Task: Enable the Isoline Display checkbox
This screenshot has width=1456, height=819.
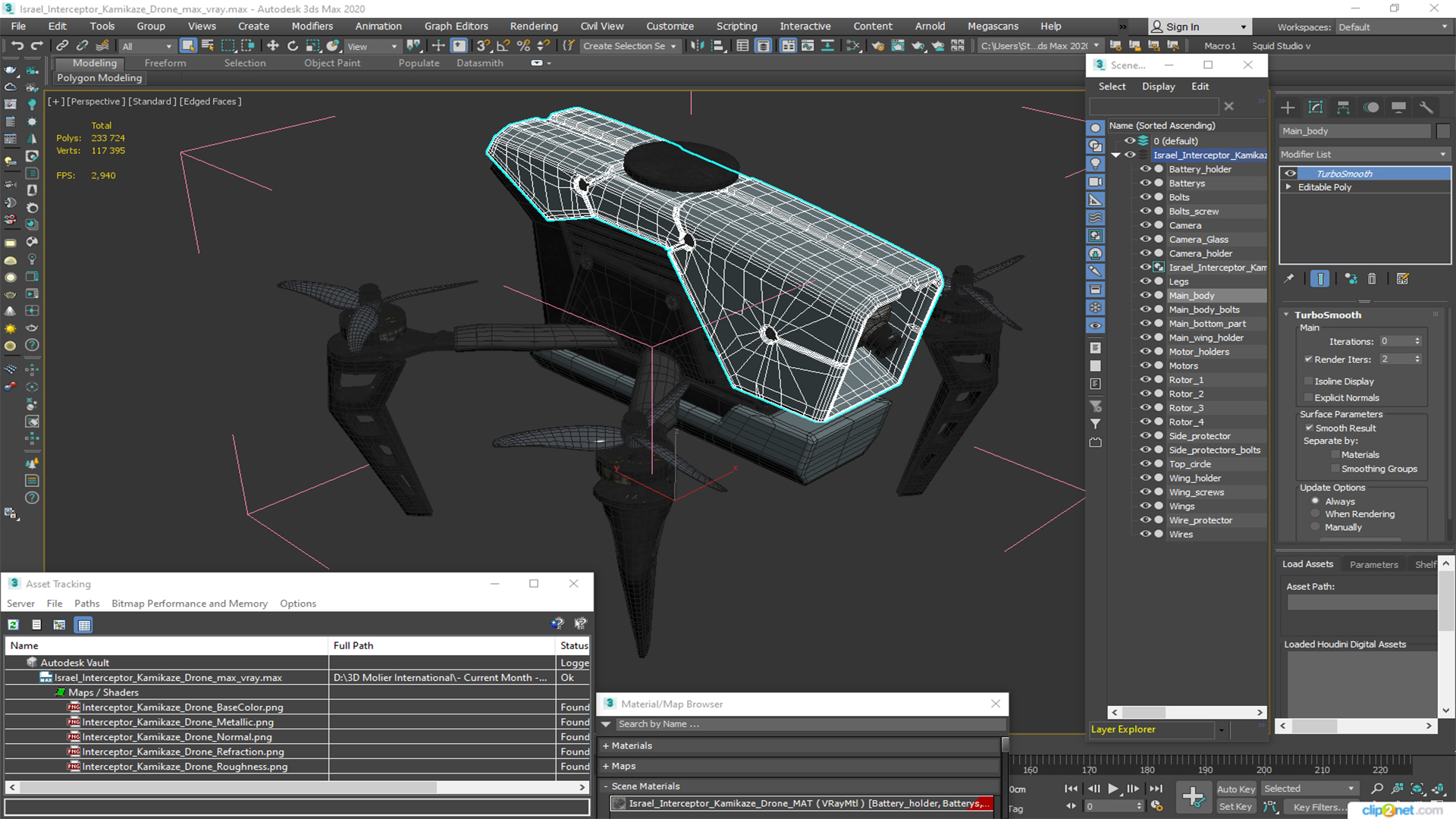Action: [x=1308, y=381]
